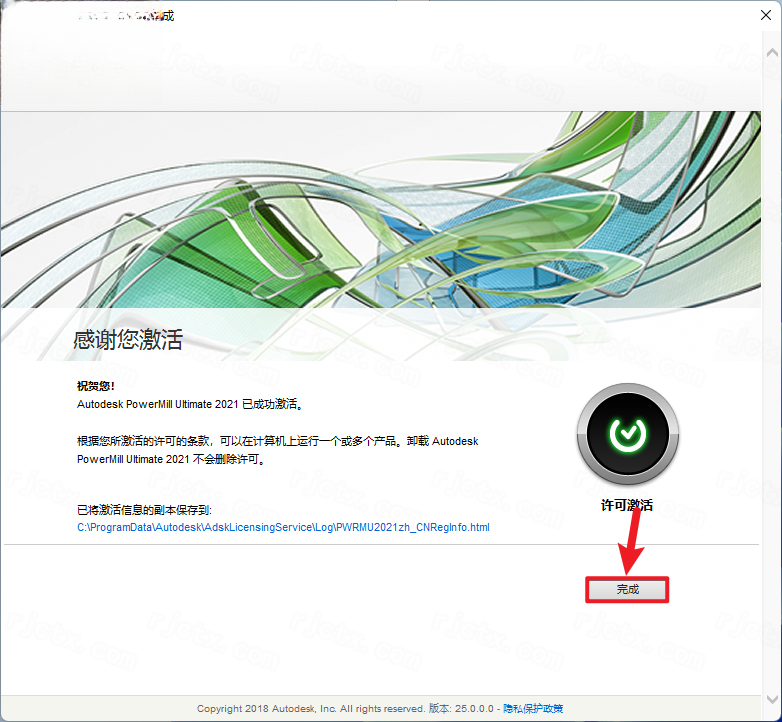The width and height of the screenshot is (782, 722).
Task: Click the line ending 卸载 Autodesk
Action: [278, 441]
